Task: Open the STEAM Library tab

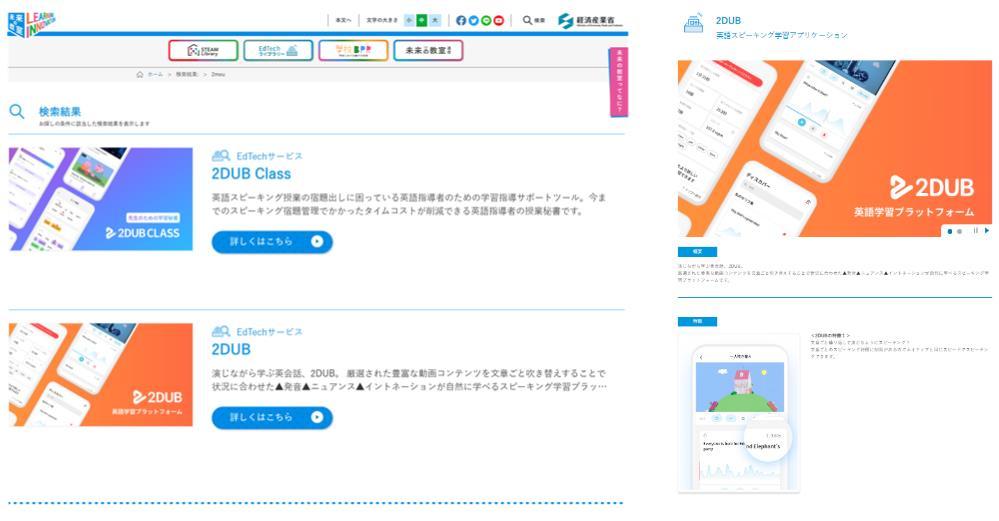Action: coord(203,50)
